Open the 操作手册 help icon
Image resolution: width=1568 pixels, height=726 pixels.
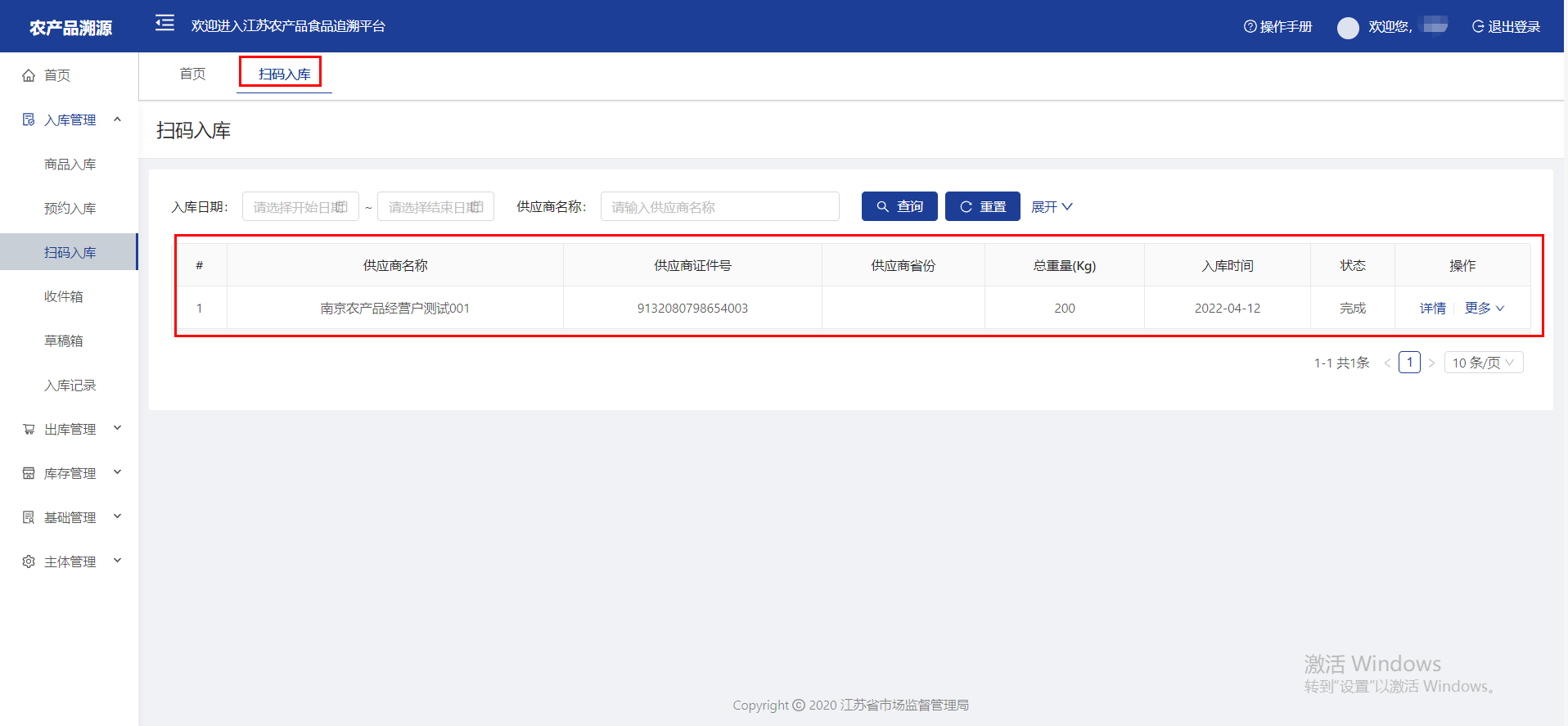(x=1250, y=26)
